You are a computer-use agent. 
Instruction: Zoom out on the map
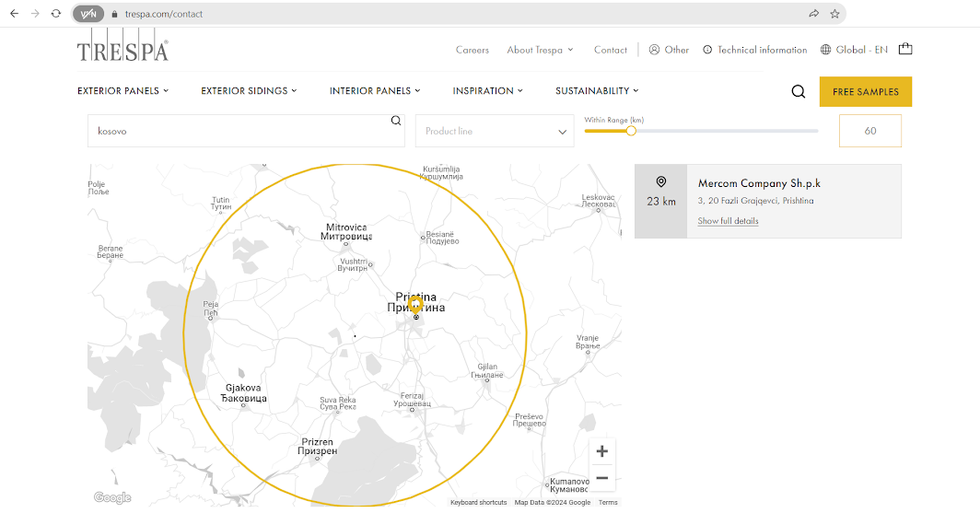602,478
